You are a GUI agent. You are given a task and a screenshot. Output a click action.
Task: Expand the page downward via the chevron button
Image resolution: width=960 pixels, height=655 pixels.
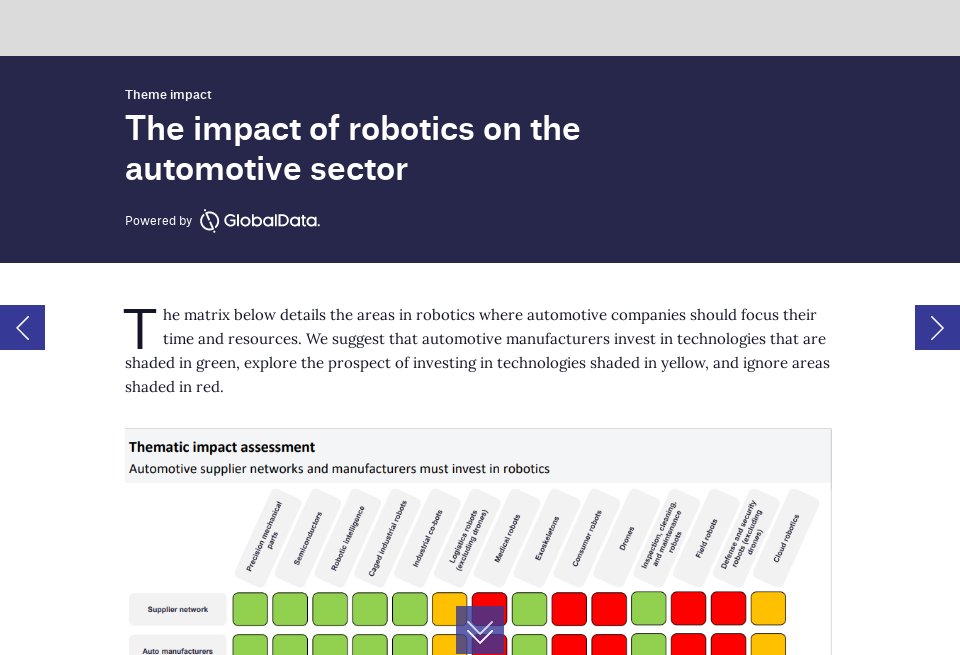(x=480, y=630)
